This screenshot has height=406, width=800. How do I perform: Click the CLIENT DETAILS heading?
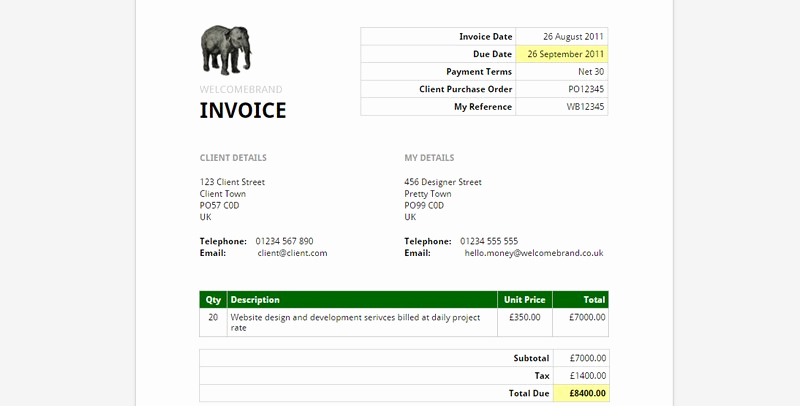click(x=233, y=158)
